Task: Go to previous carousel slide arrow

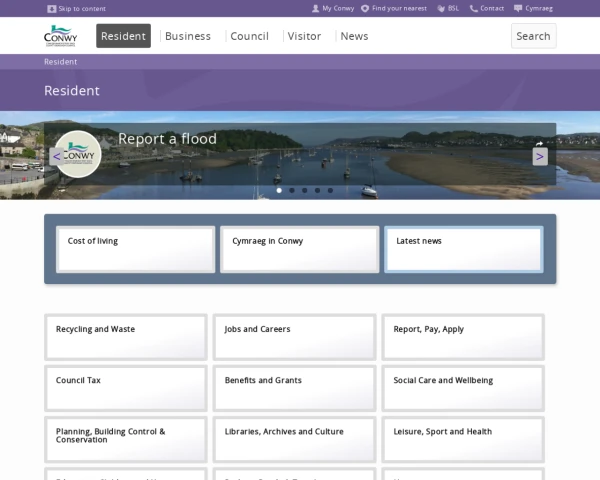Action: click(56, 156)
